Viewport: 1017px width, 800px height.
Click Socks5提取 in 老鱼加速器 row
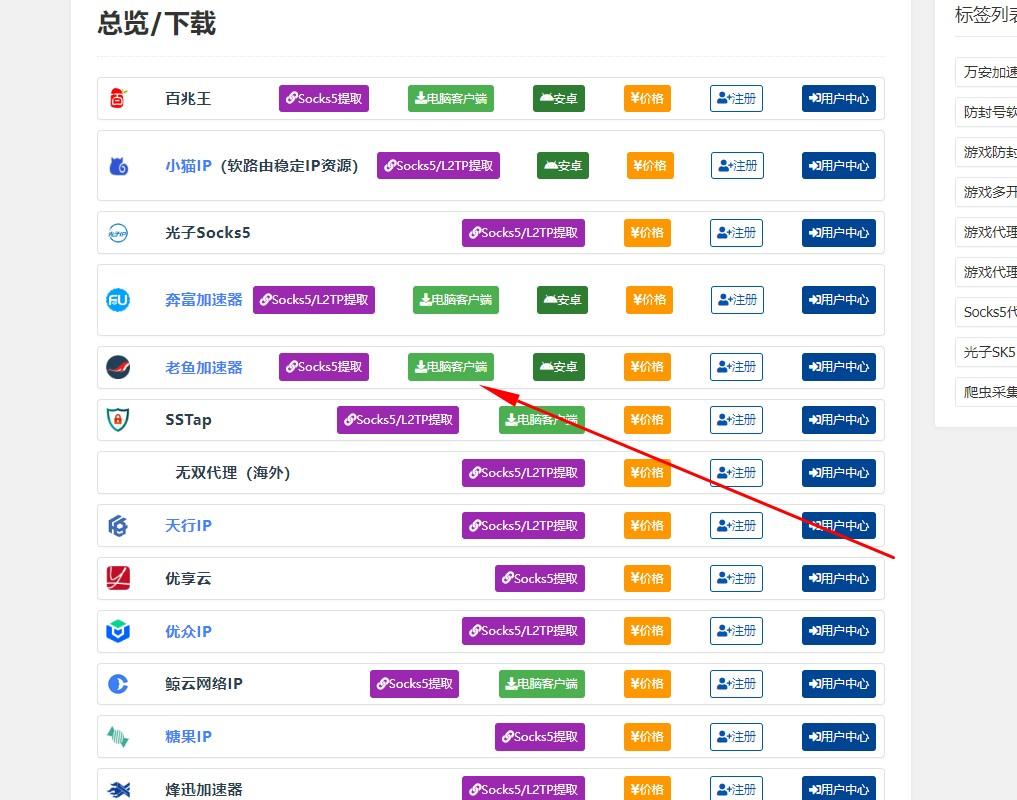324,367
